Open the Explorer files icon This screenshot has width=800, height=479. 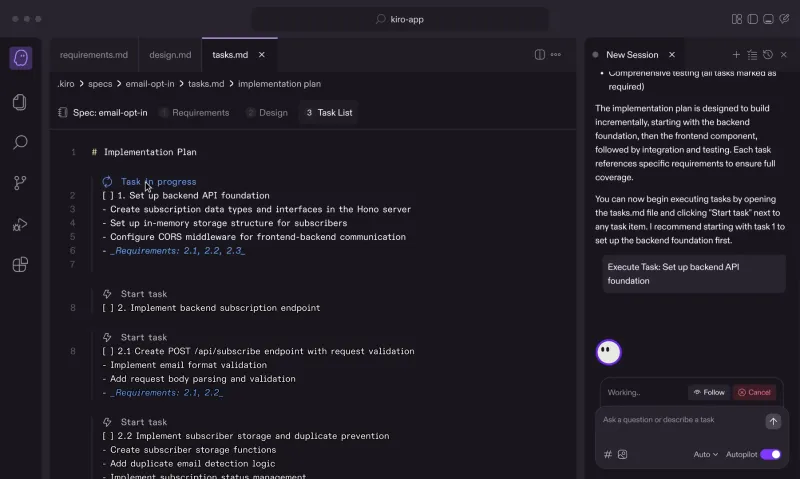point(20,102)
